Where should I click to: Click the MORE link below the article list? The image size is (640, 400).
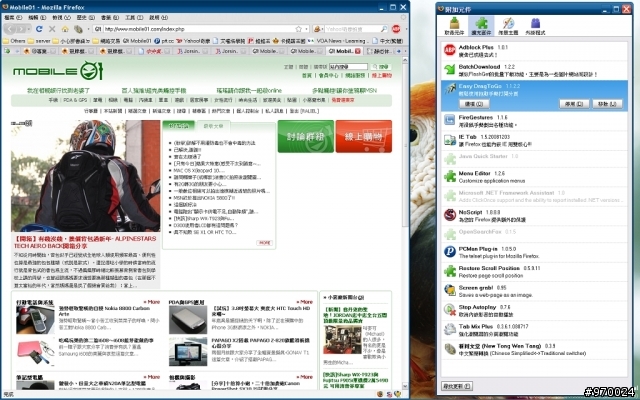point(264,243)
